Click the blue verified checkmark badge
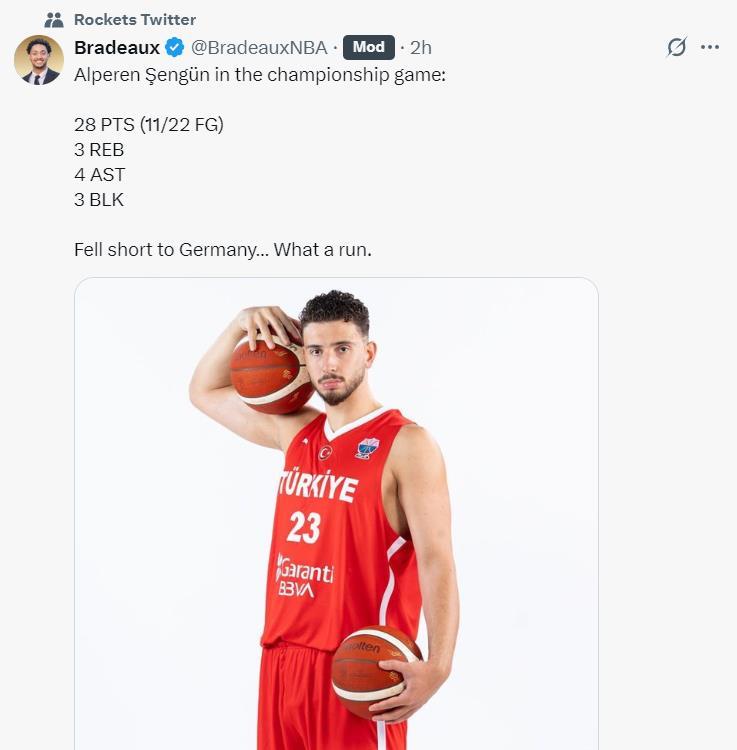Image resolution: width=737 pixels, height=750 pixels. pyautogui.click(x=175, y=47)
